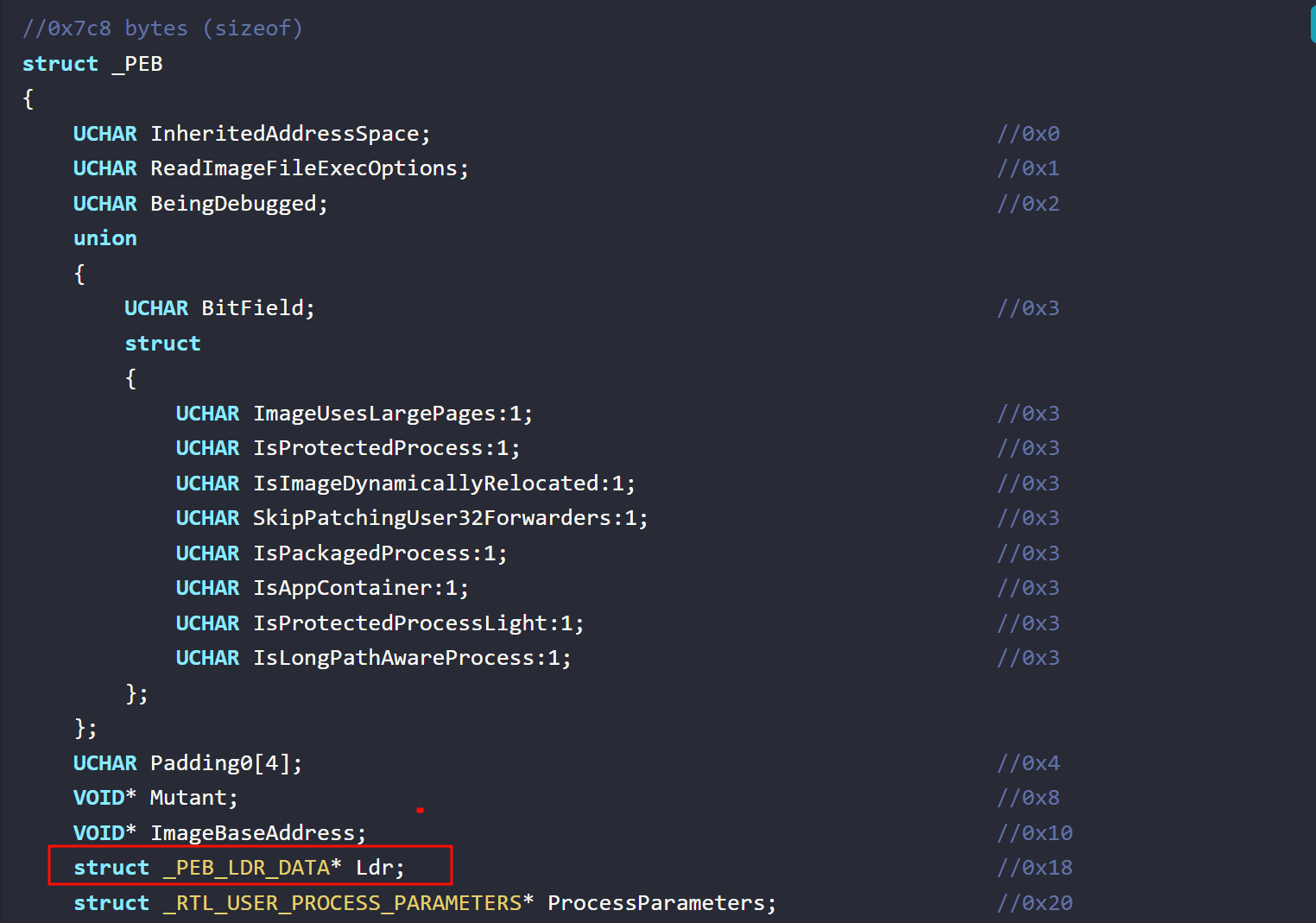
Task: Click the _PEB_LDR_DATA type name
Action: 247,867
